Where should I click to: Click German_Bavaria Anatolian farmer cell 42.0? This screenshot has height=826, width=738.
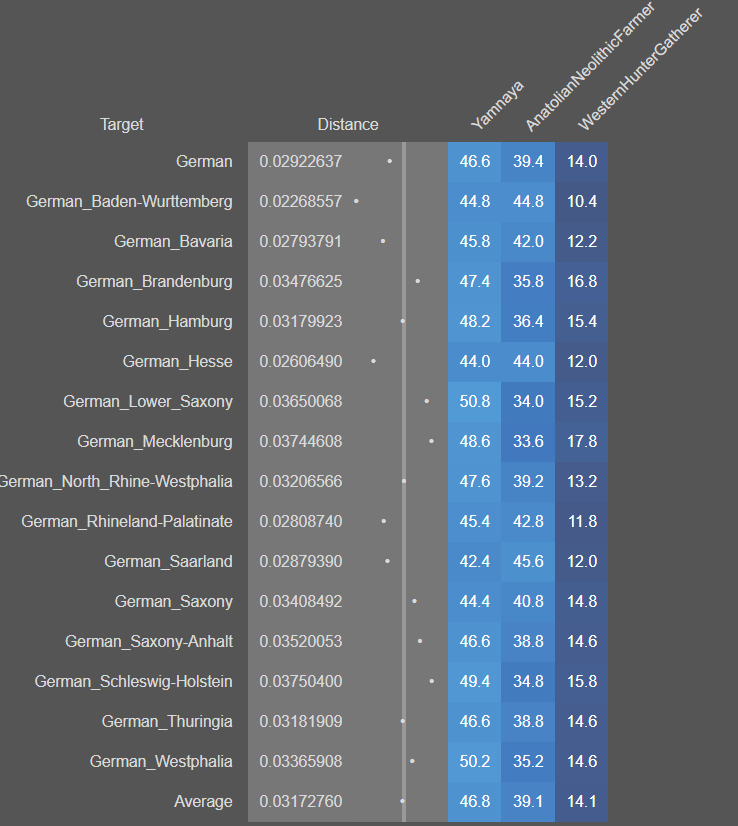528,241
